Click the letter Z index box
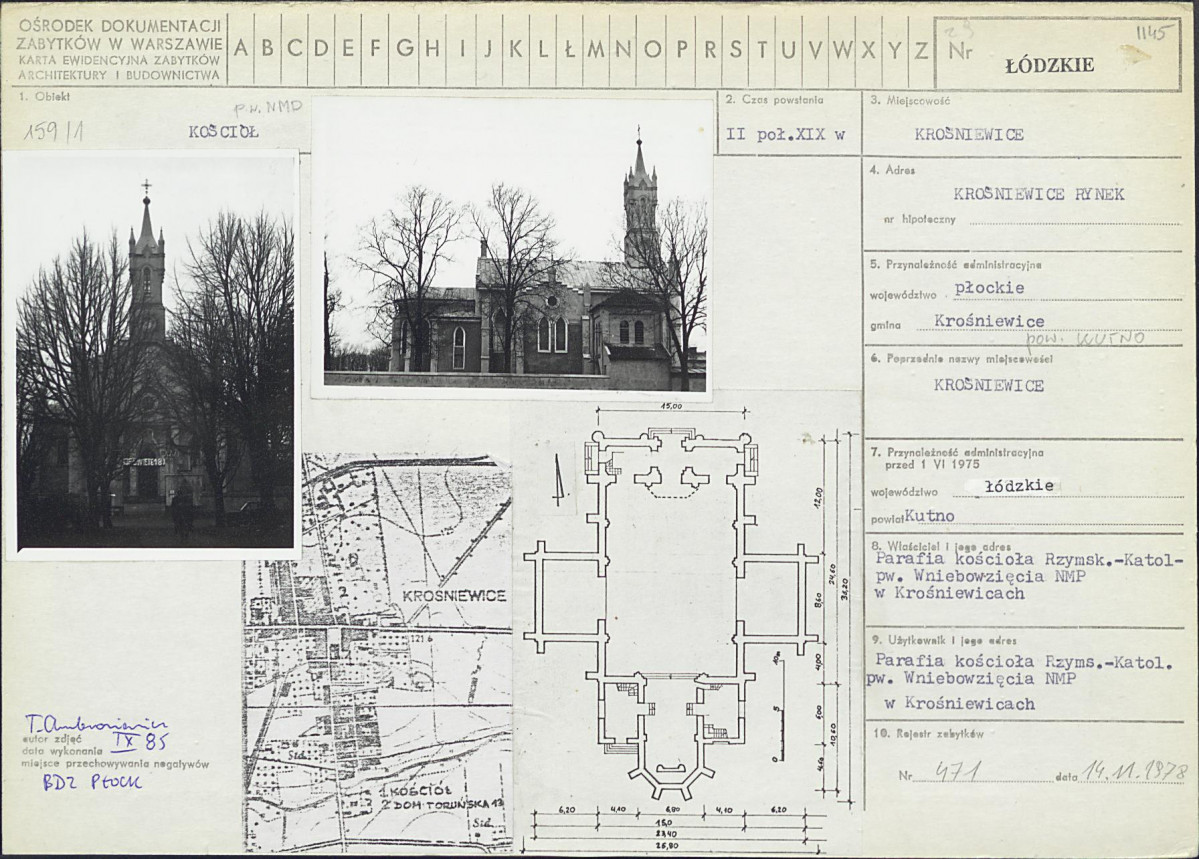1199x859 pixels. tap(921, 49)
